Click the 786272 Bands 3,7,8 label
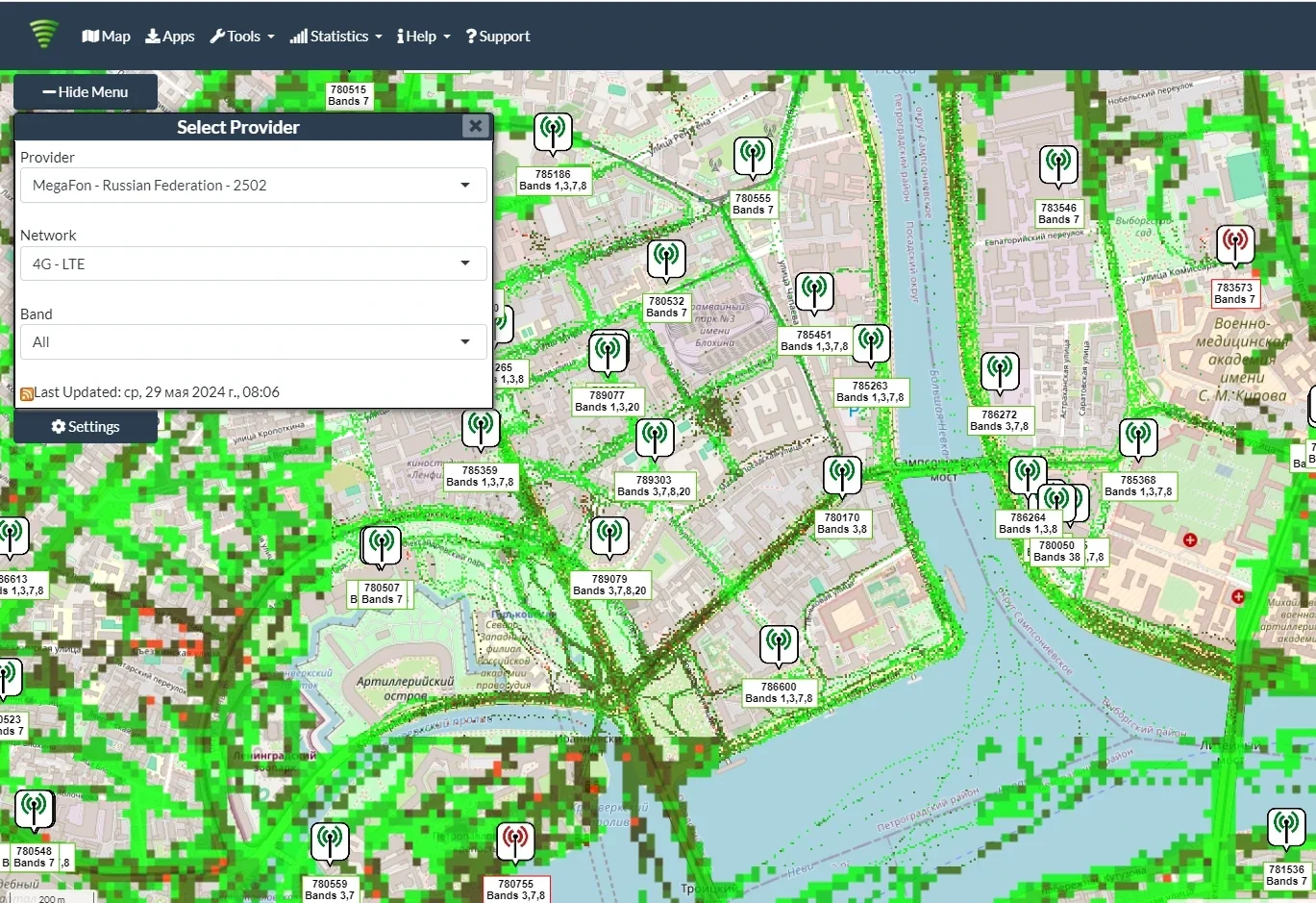This screenshot has height=903, width=1316. 999,420
